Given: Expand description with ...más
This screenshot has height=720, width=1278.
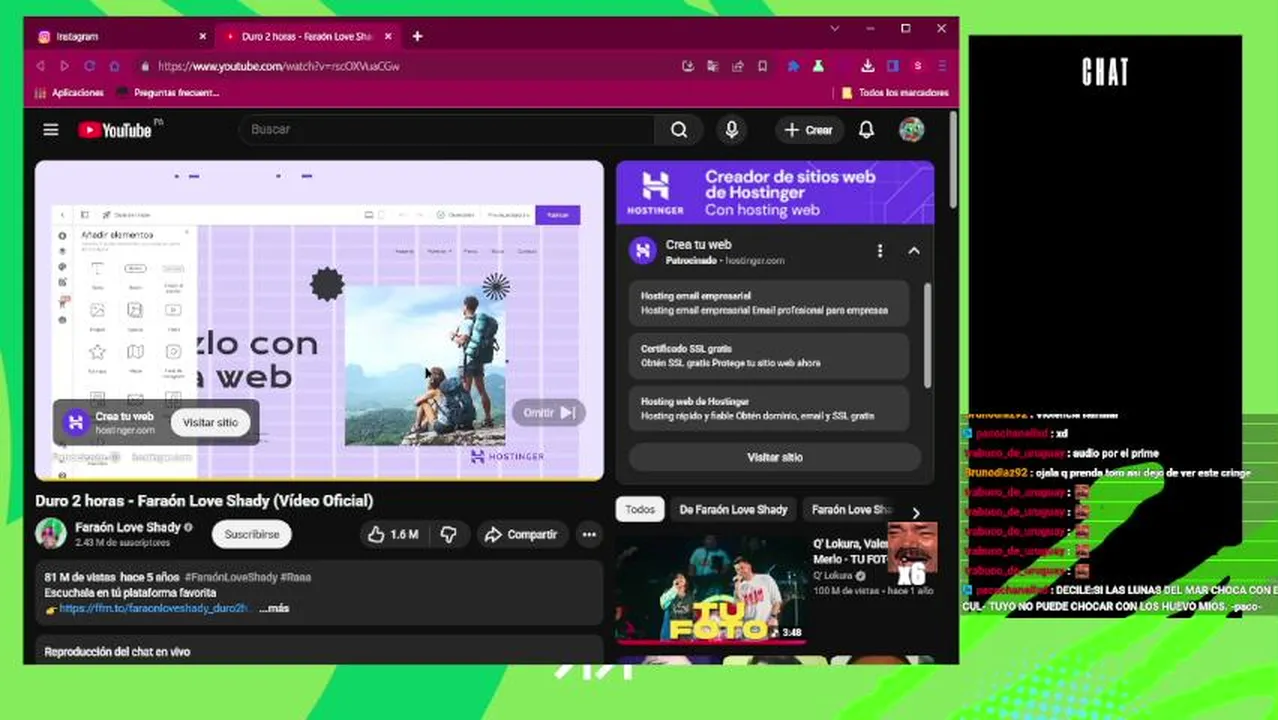Looking at the screenshot, I should click(x=274, y=608).
